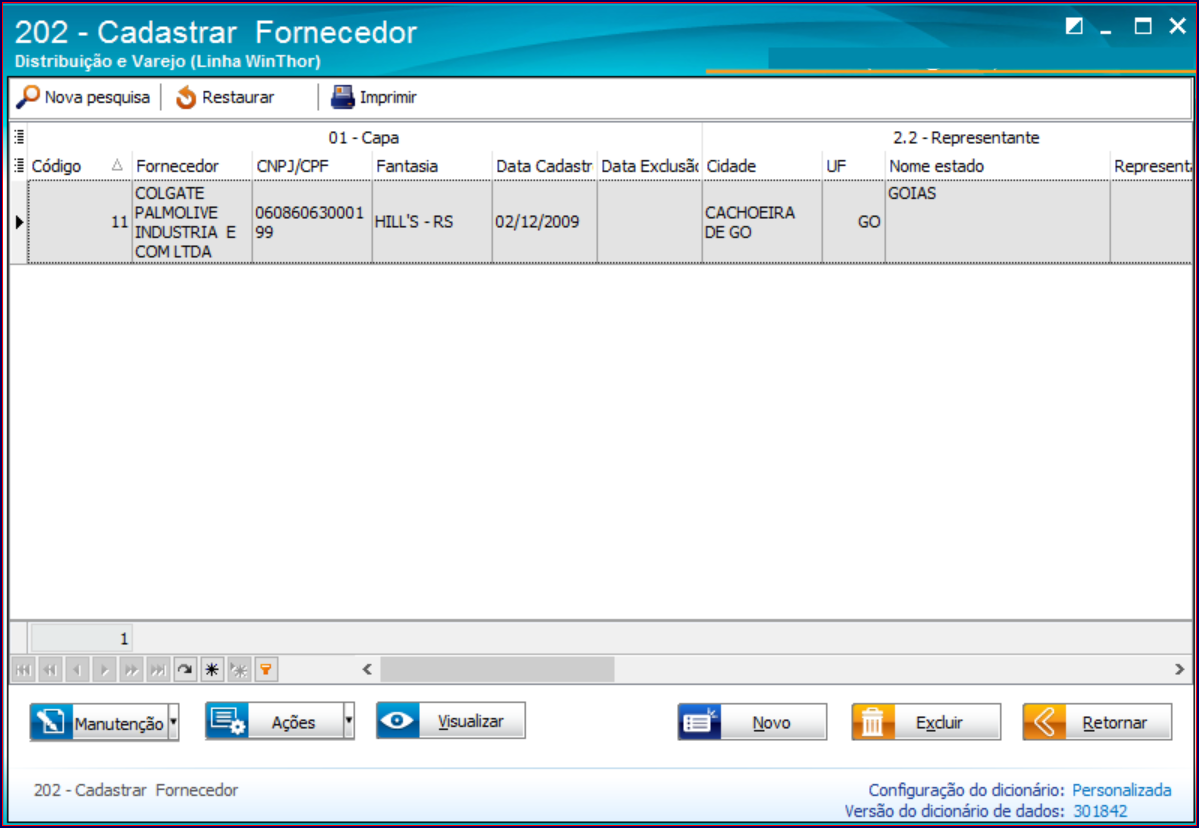This screenshot has height=828, width=1199.
Task: Select the COLGATE PALMOLIVE INDUSTRIA cell
Action: click(192, 222)
